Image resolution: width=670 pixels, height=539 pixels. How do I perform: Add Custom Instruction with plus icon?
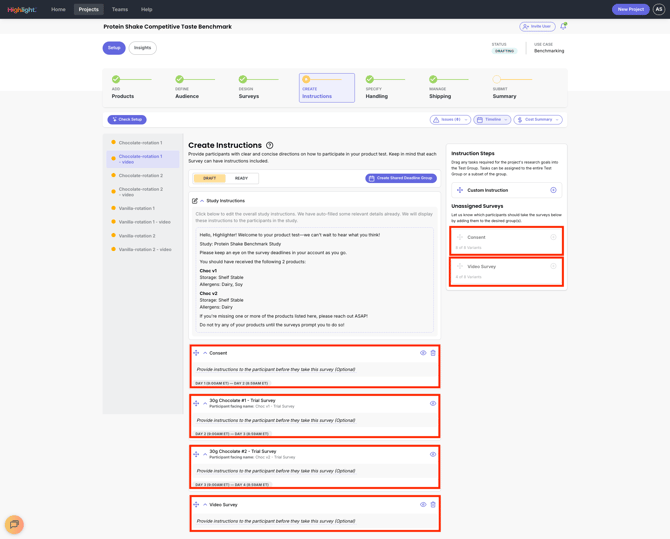click(553, 190)
